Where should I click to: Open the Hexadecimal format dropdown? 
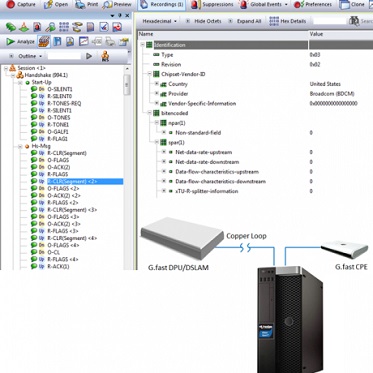(160, 21)
